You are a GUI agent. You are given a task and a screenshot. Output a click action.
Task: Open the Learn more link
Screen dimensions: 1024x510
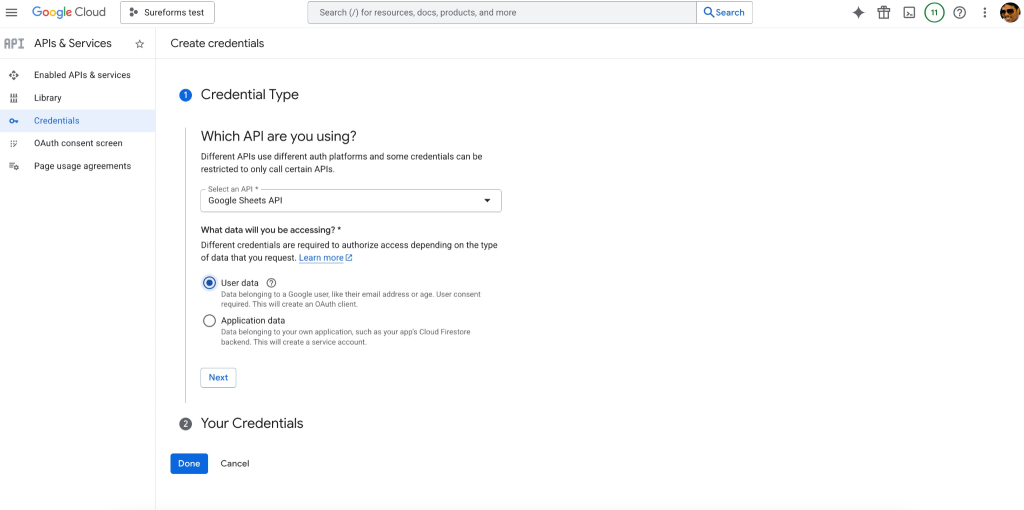[x=325, y=258]
